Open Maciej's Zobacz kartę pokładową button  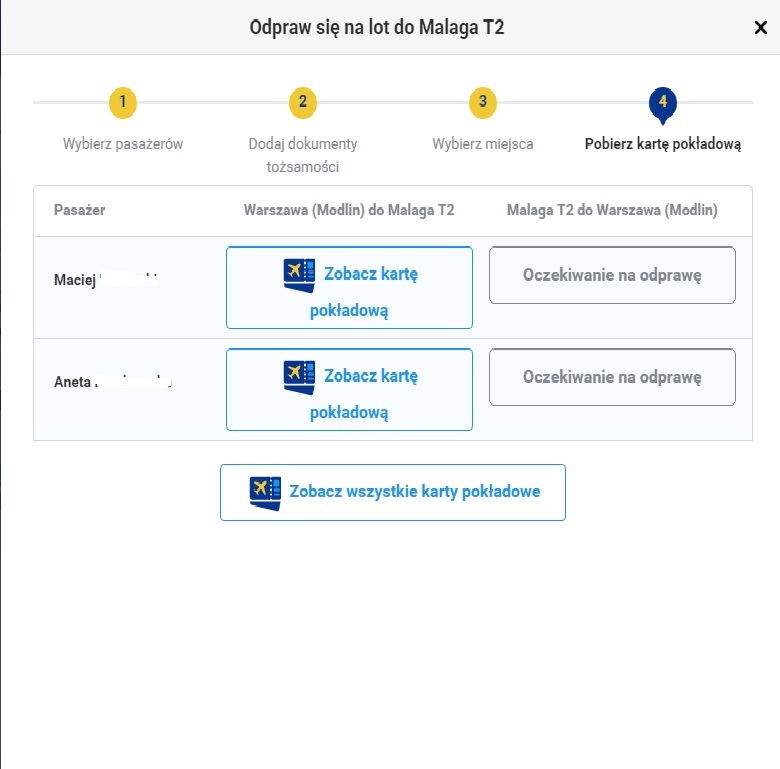pos(349,288)
